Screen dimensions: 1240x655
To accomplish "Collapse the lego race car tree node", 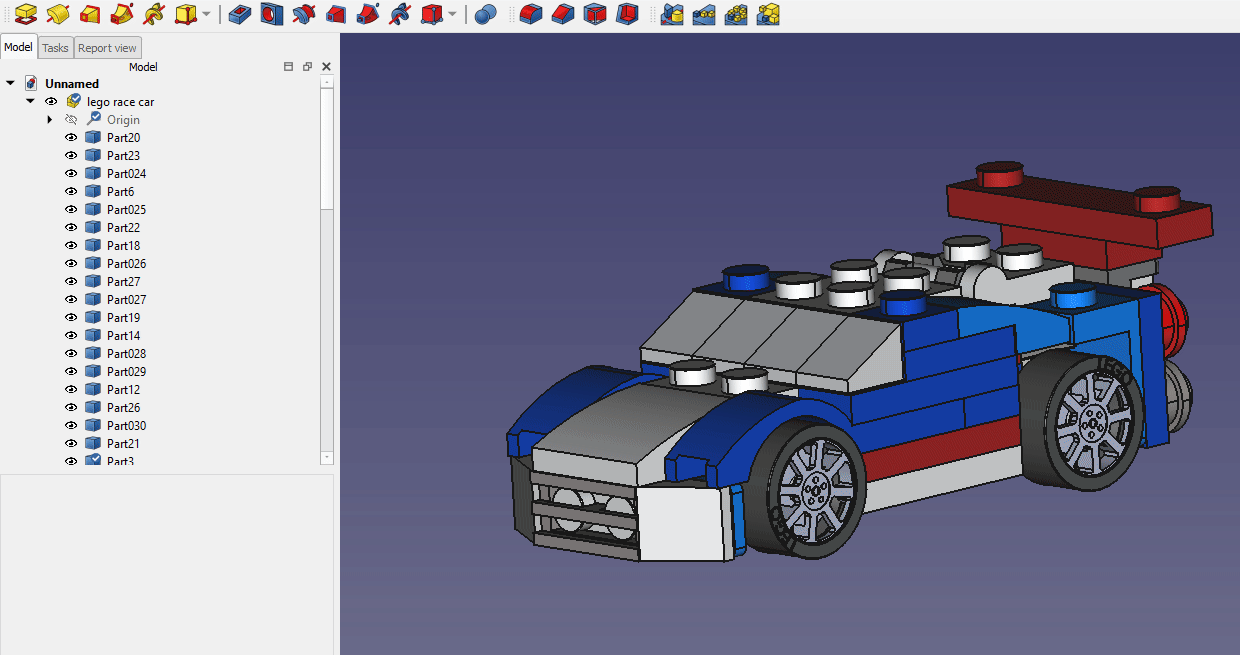I will pyautogui.click(x=30, y=102).
